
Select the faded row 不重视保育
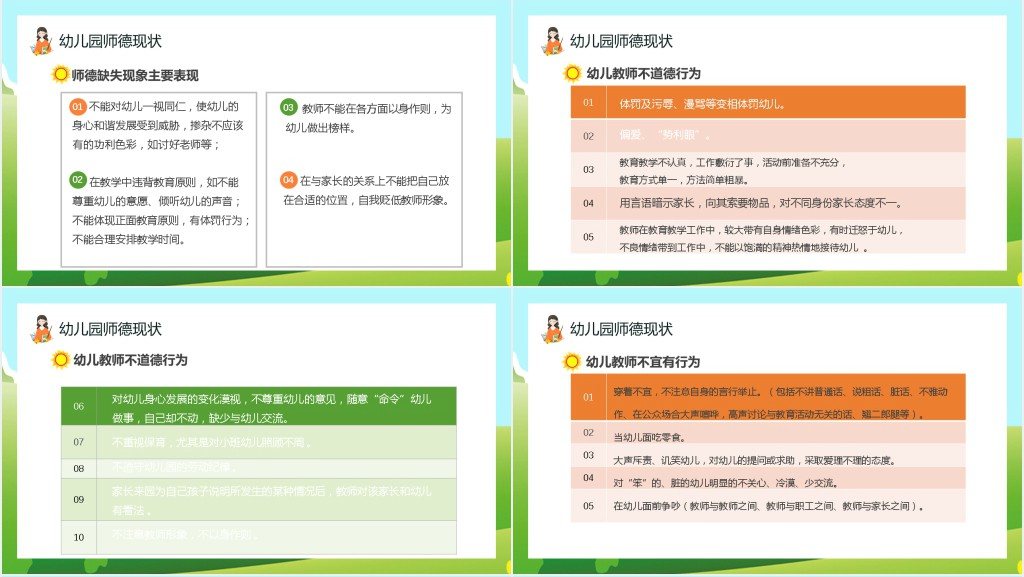click(259, 443)
